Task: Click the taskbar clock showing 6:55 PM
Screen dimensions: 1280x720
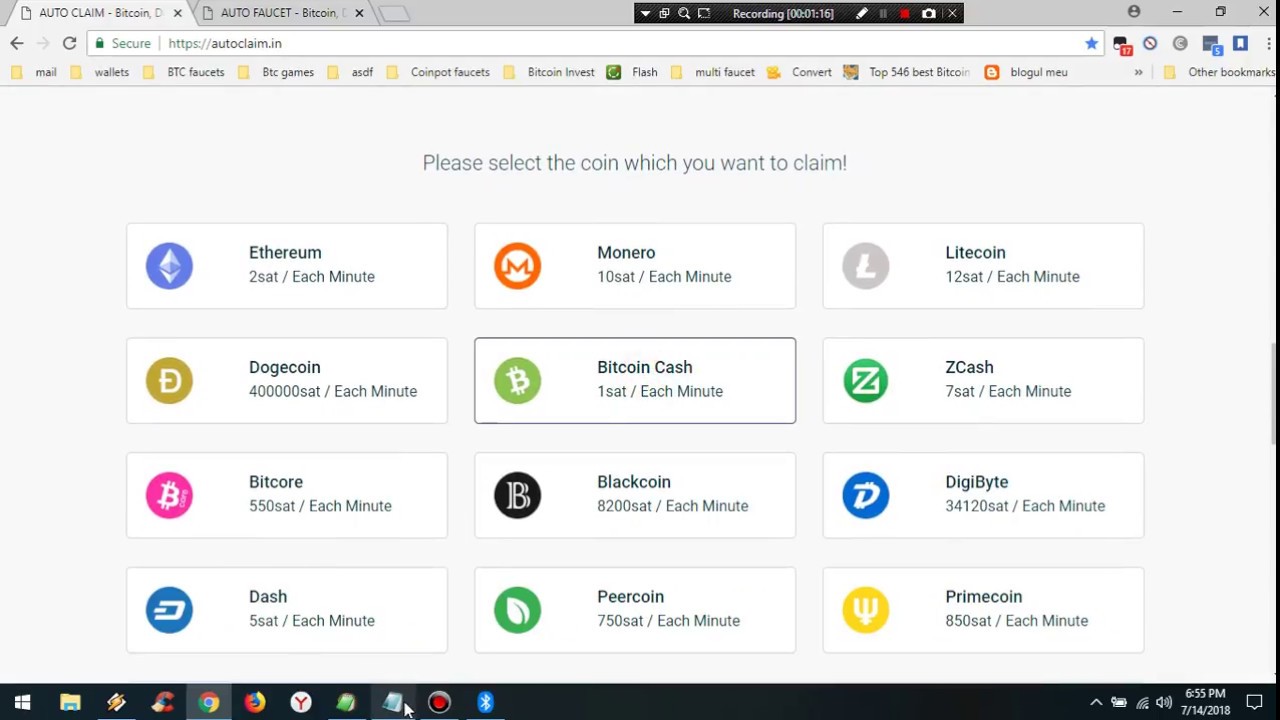Action: (x=1205, y=702)
